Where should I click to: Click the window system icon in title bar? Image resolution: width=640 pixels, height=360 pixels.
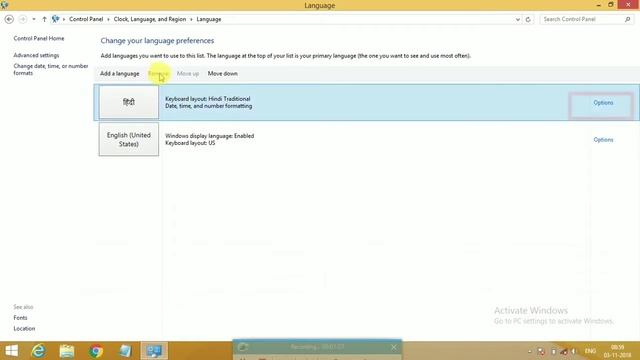4,5
